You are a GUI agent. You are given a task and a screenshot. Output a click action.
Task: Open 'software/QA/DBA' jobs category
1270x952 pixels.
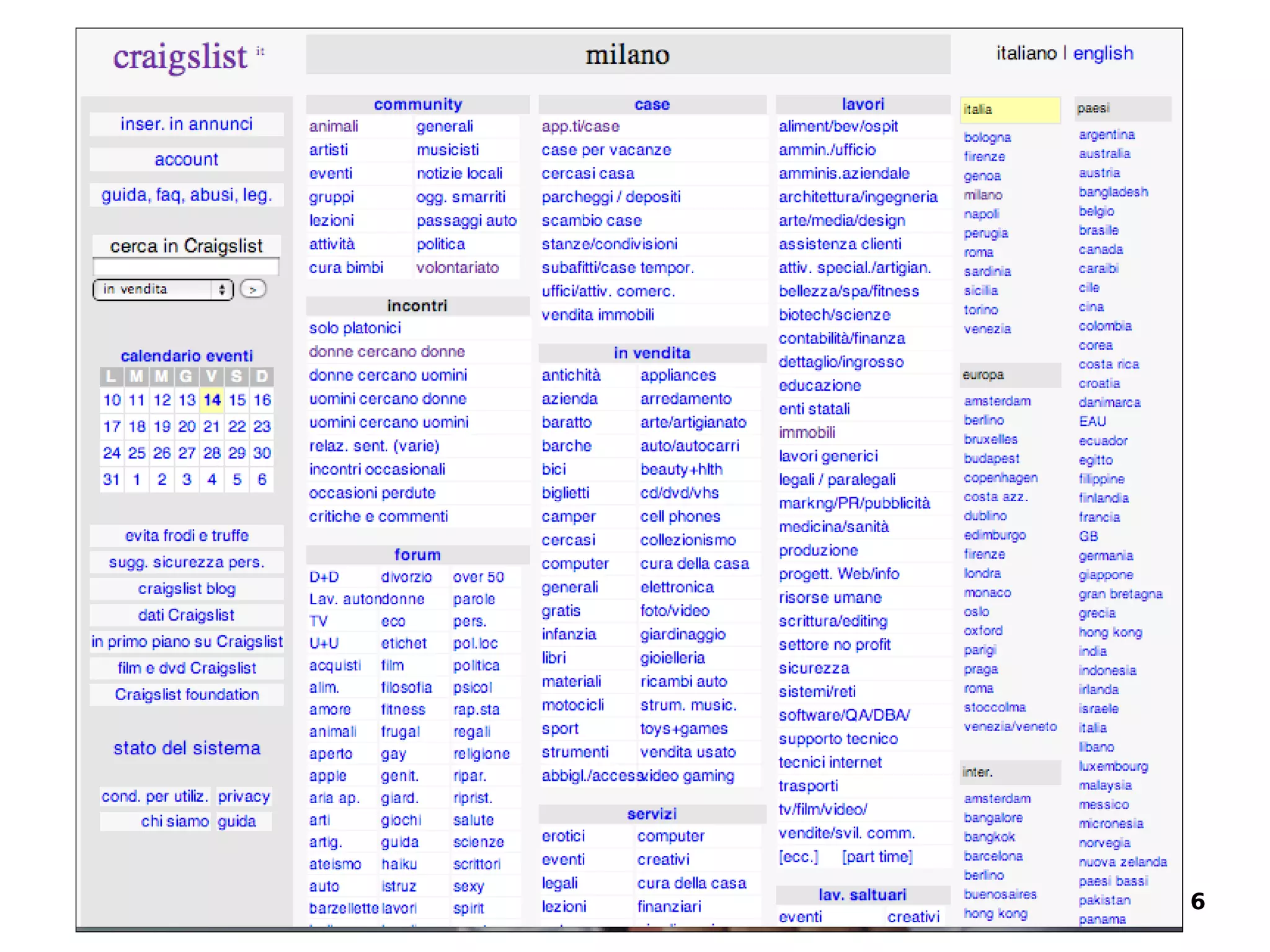click(x=844, y=715)
